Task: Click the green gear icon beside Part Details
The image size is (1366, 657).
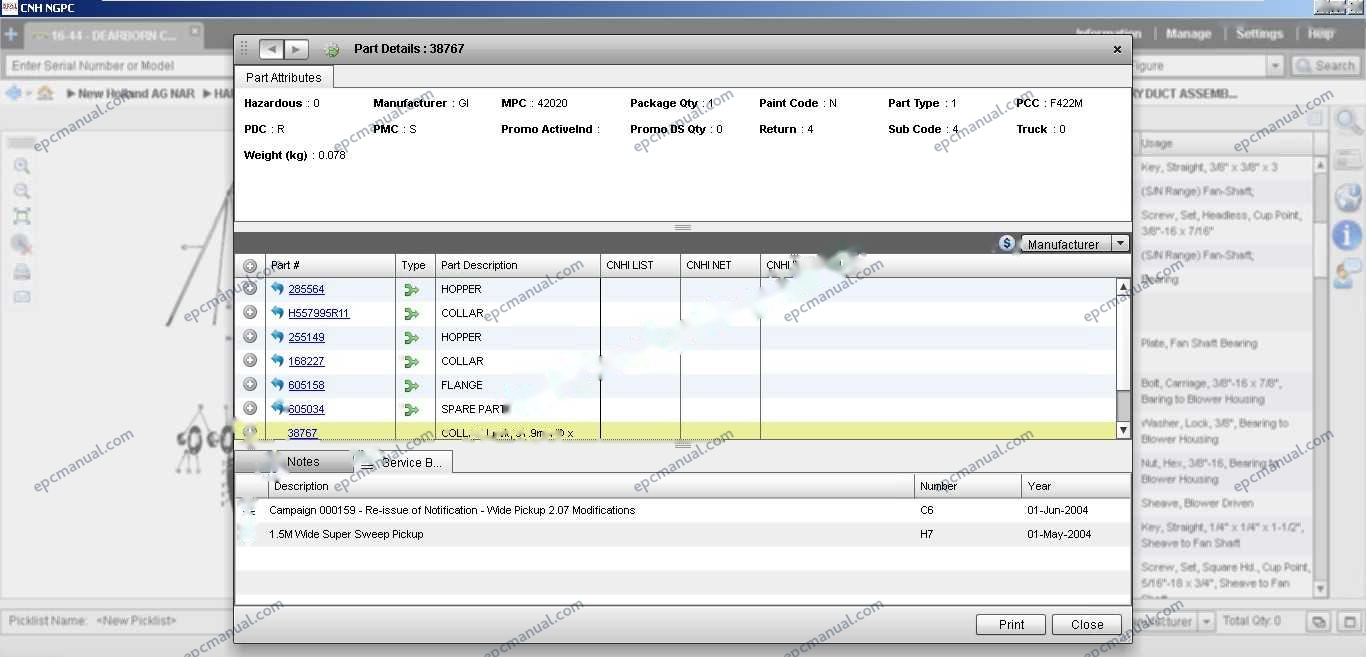Action: coord(333,49)
